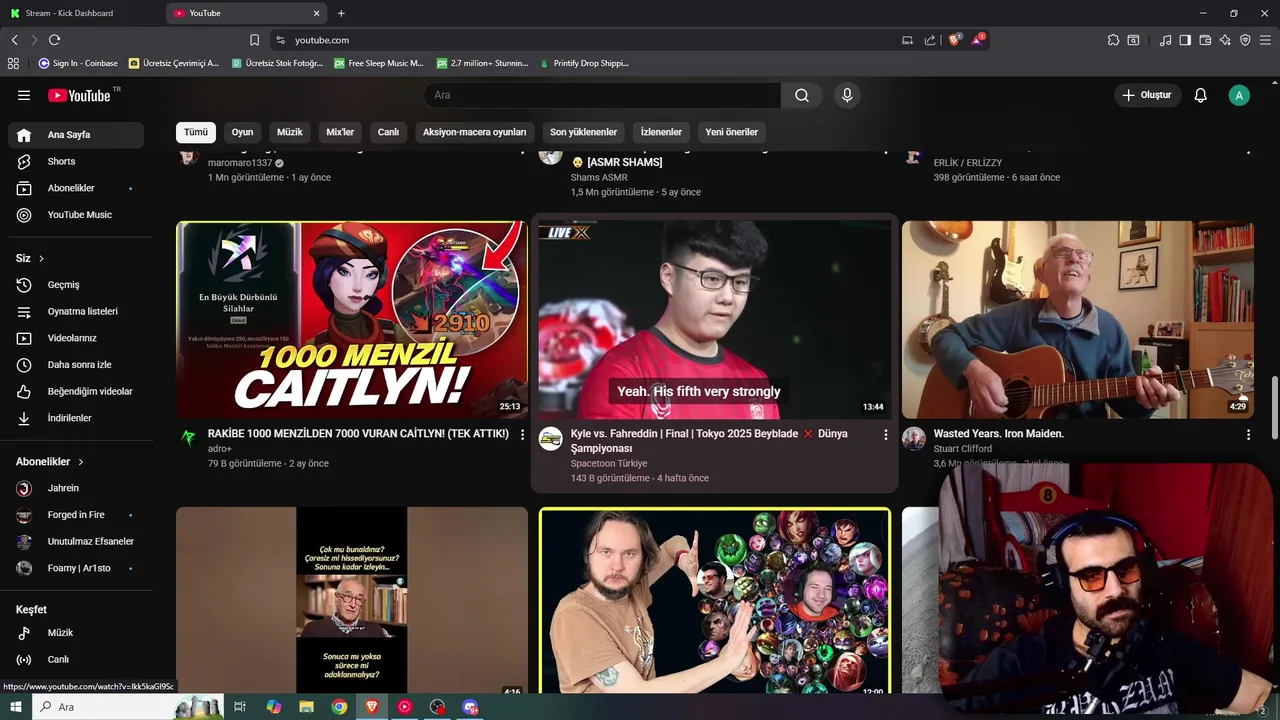Open the Wasted Years guitar thumbnail
This screenshot has width=1280, height=720.
coord(1078,319)
